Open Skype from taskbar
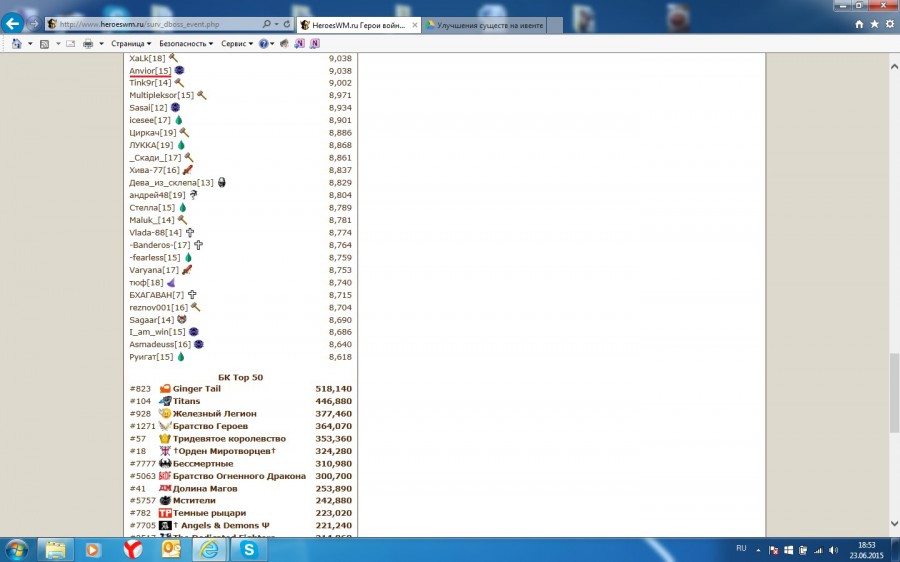Viewport: 900px width, 562px height. click(249, 550)
